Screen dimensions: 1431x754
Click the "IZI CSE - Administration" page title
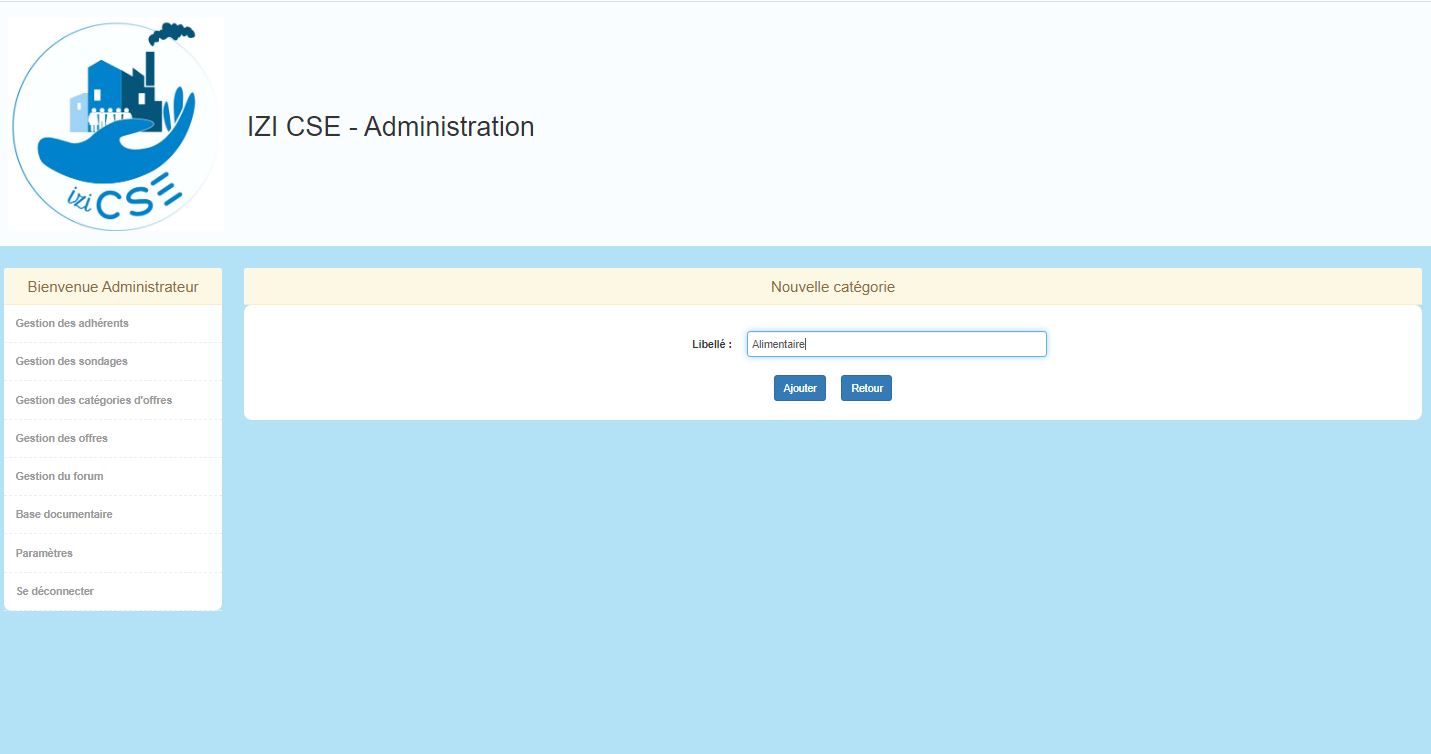[390, 127]
